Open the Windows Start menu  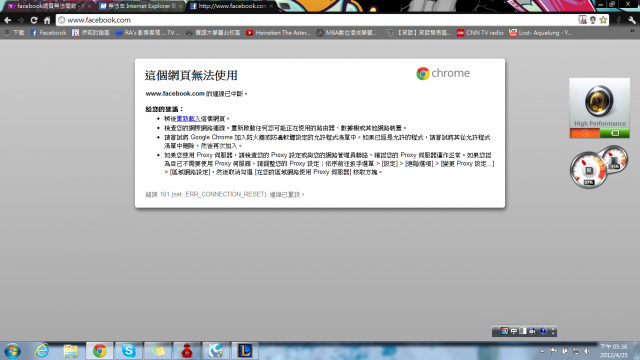pyautogui.click(x=12, y=351)
